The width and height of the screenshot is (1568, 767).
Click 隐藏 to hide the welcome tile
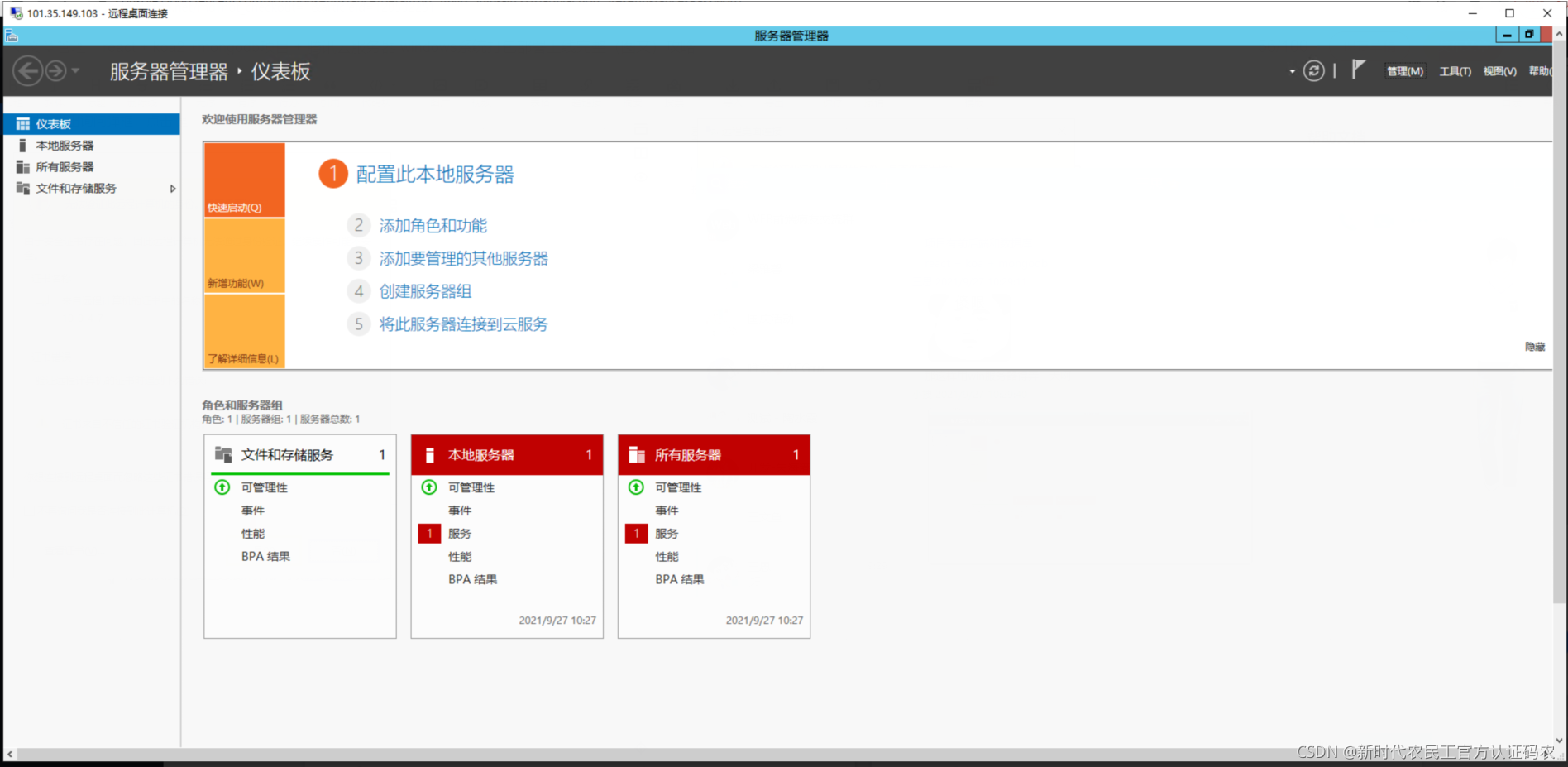[1535, 347]
